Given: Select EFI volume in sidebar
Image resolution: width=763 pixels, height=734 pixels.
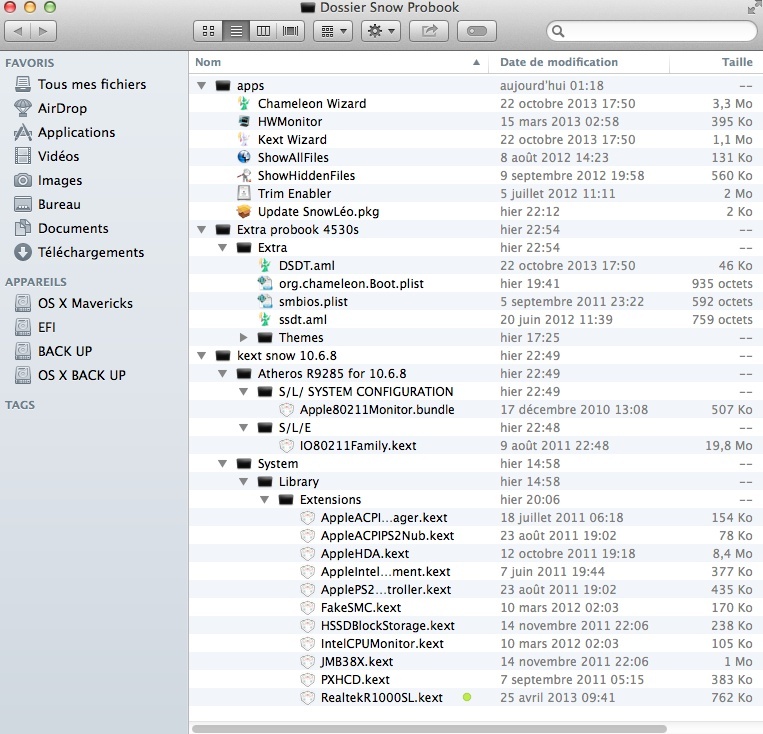Looking at the screenshot, I should 35,327.
